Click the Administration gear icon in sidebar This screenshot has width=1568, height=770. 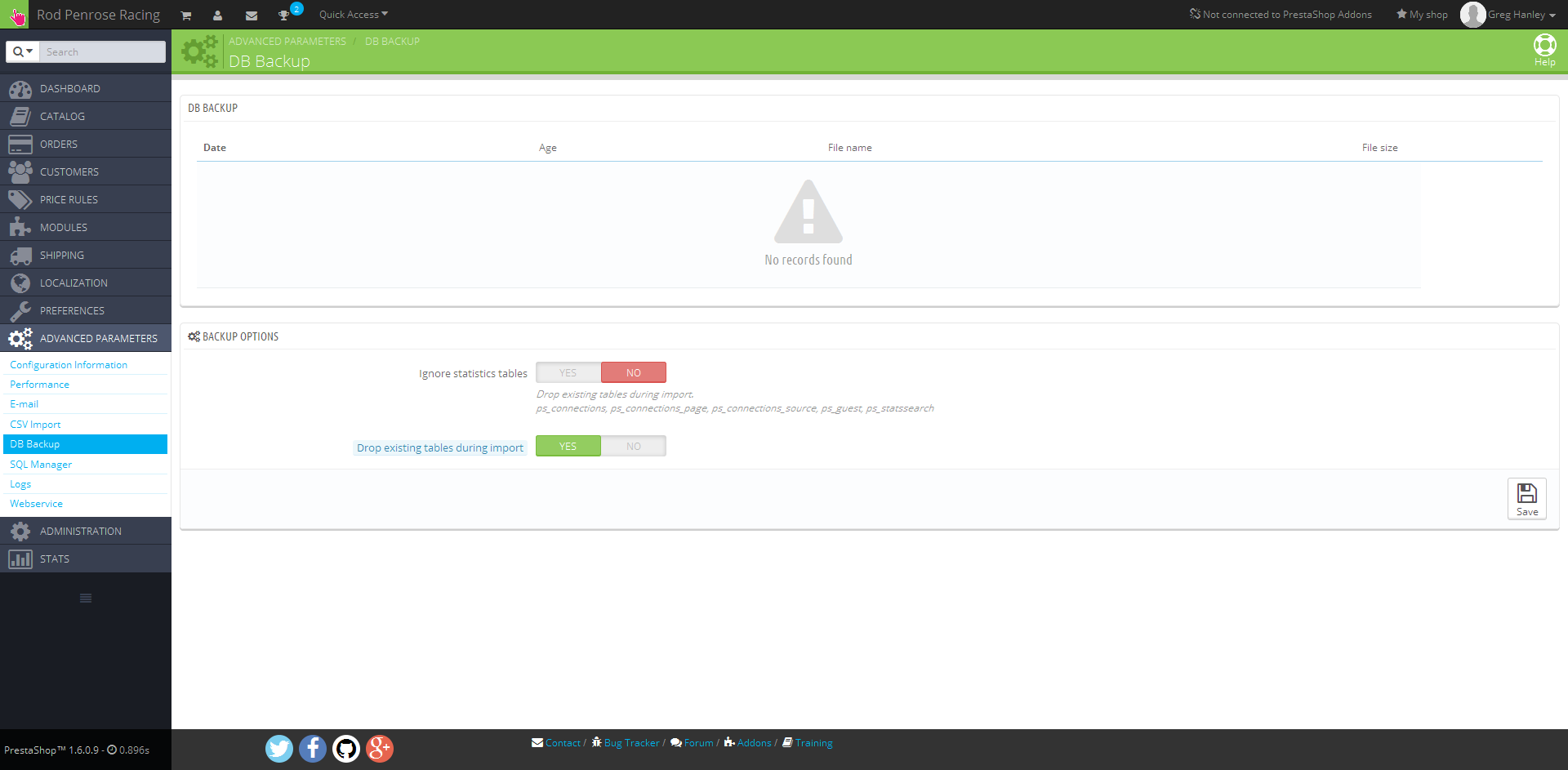point(20,532)
